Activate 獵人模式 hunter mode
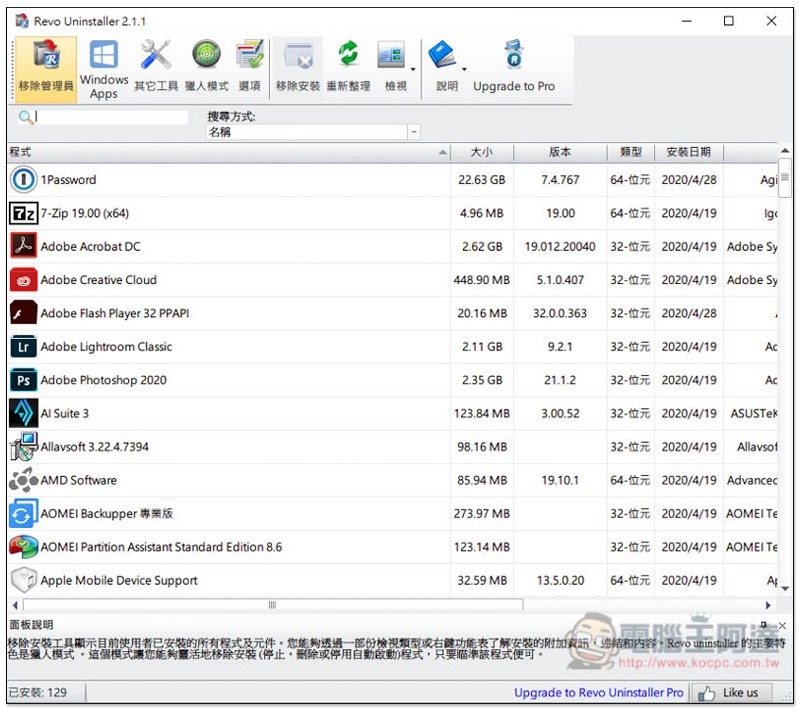The height and width of the screenshot is (712, 800). tap(207, 67)
